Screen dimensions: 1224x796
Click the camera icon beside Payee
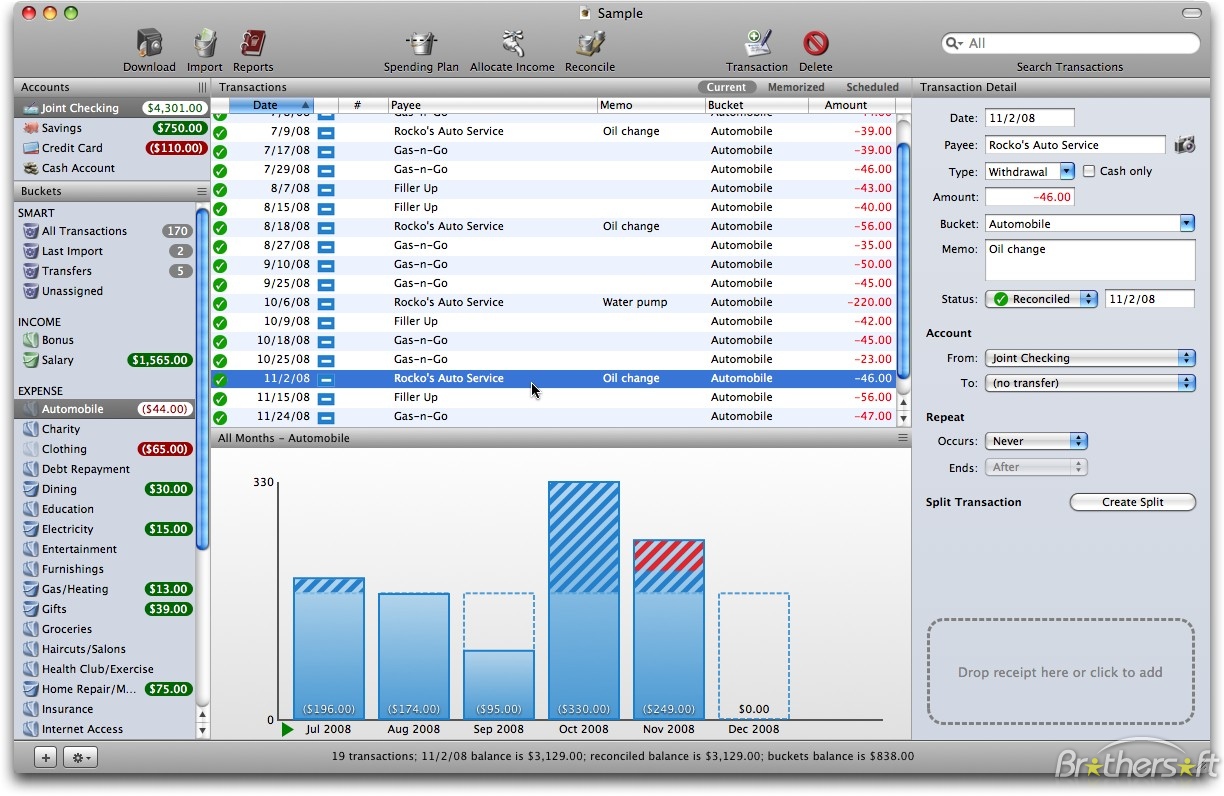point(1184,145)
